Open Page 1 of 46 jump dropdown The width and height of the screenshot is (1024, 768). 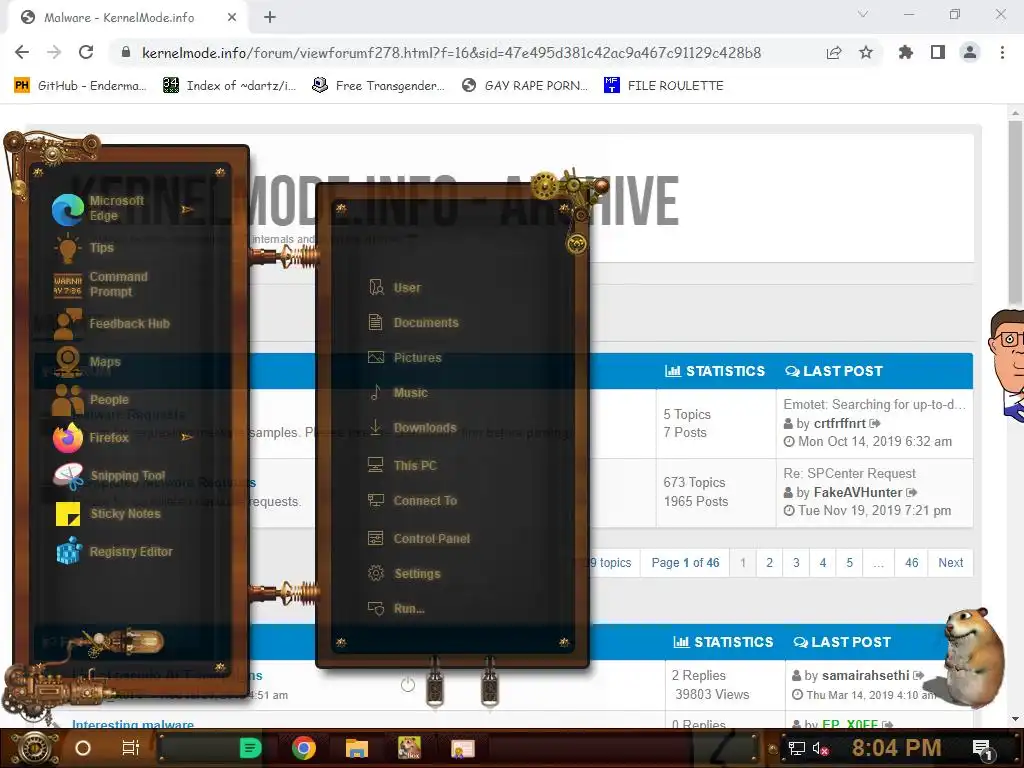pos(685,562)
